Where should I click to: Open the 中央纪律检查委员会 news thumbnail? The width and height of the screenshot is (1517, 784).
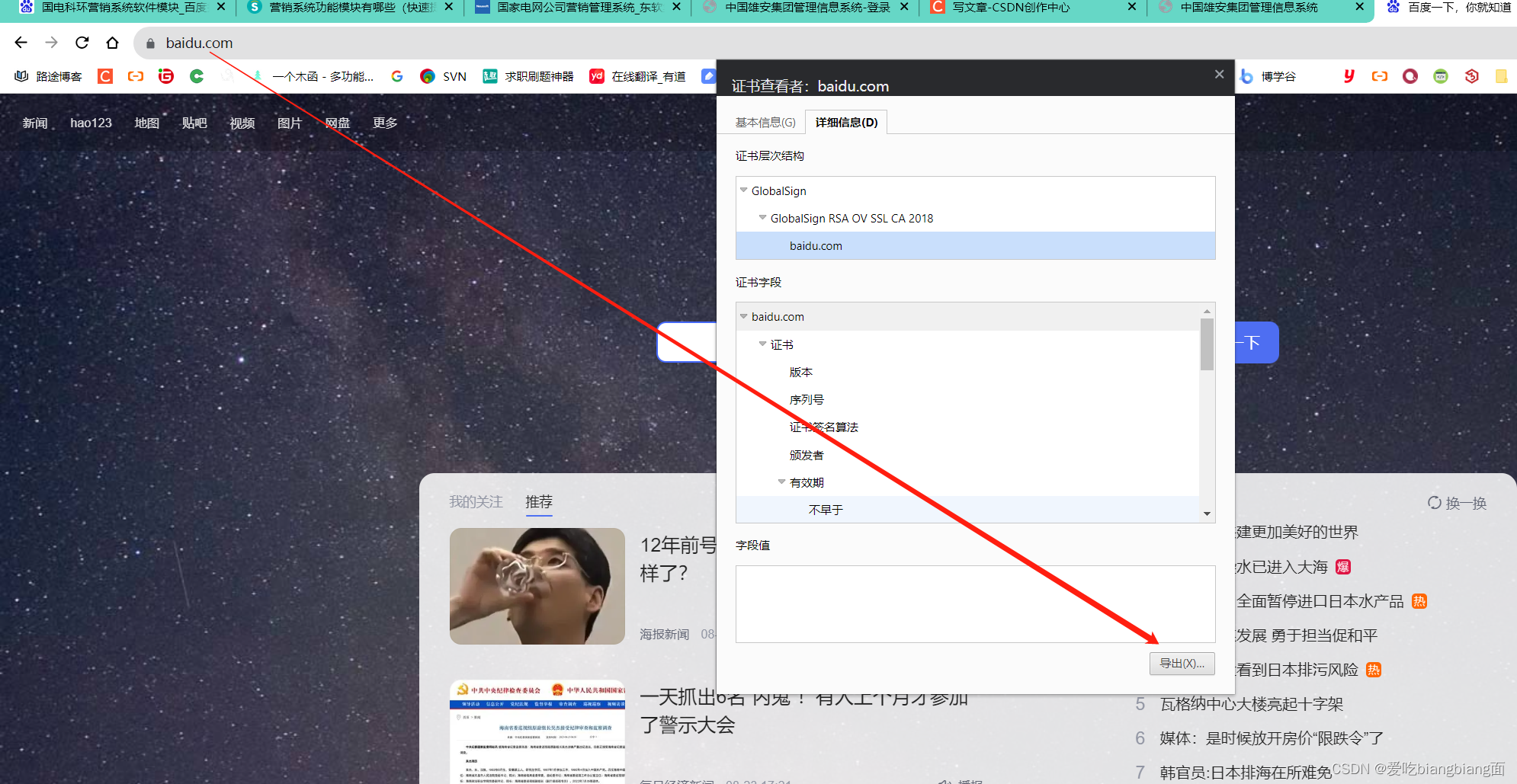coord(537,731)
